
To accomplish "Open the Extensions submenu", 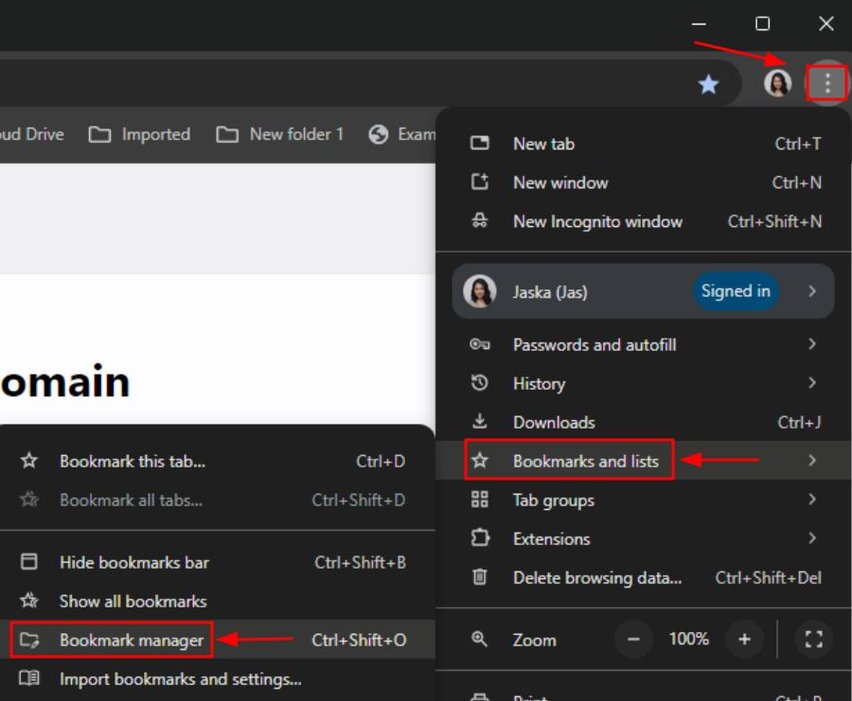I will point(645,539).
